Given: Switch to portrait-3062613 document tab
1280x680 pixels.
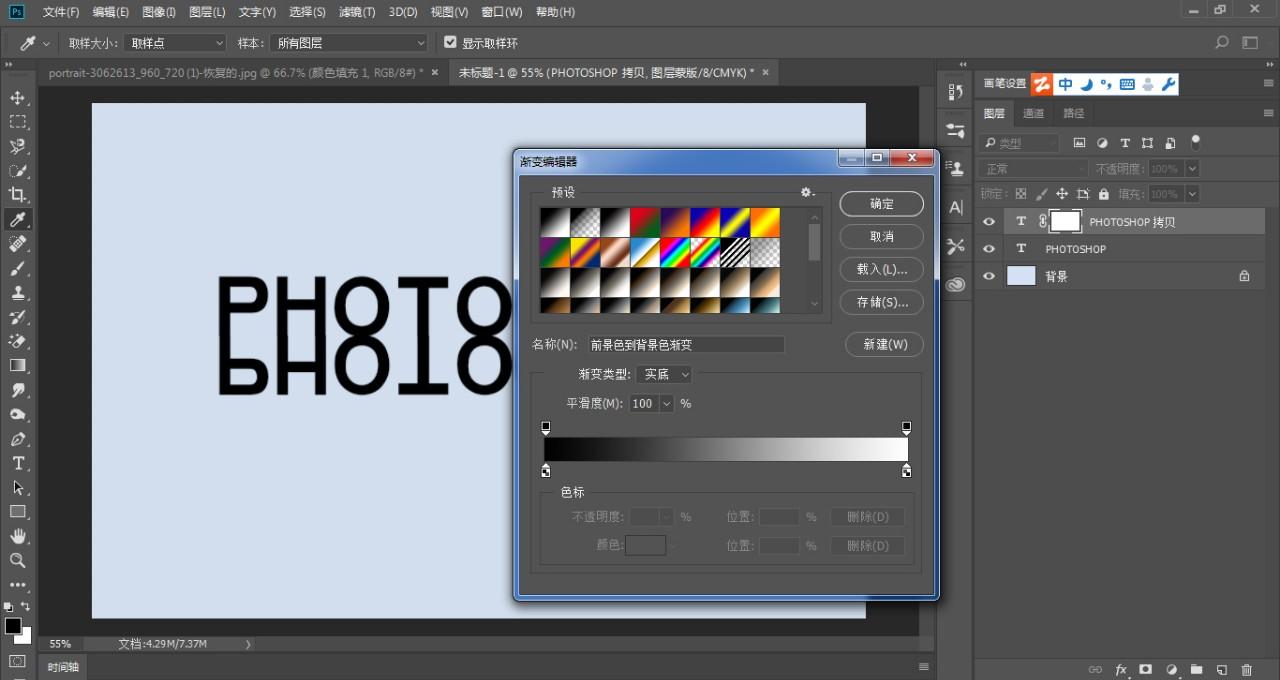Looking at the screenshot, I should [x=237, y=72].
